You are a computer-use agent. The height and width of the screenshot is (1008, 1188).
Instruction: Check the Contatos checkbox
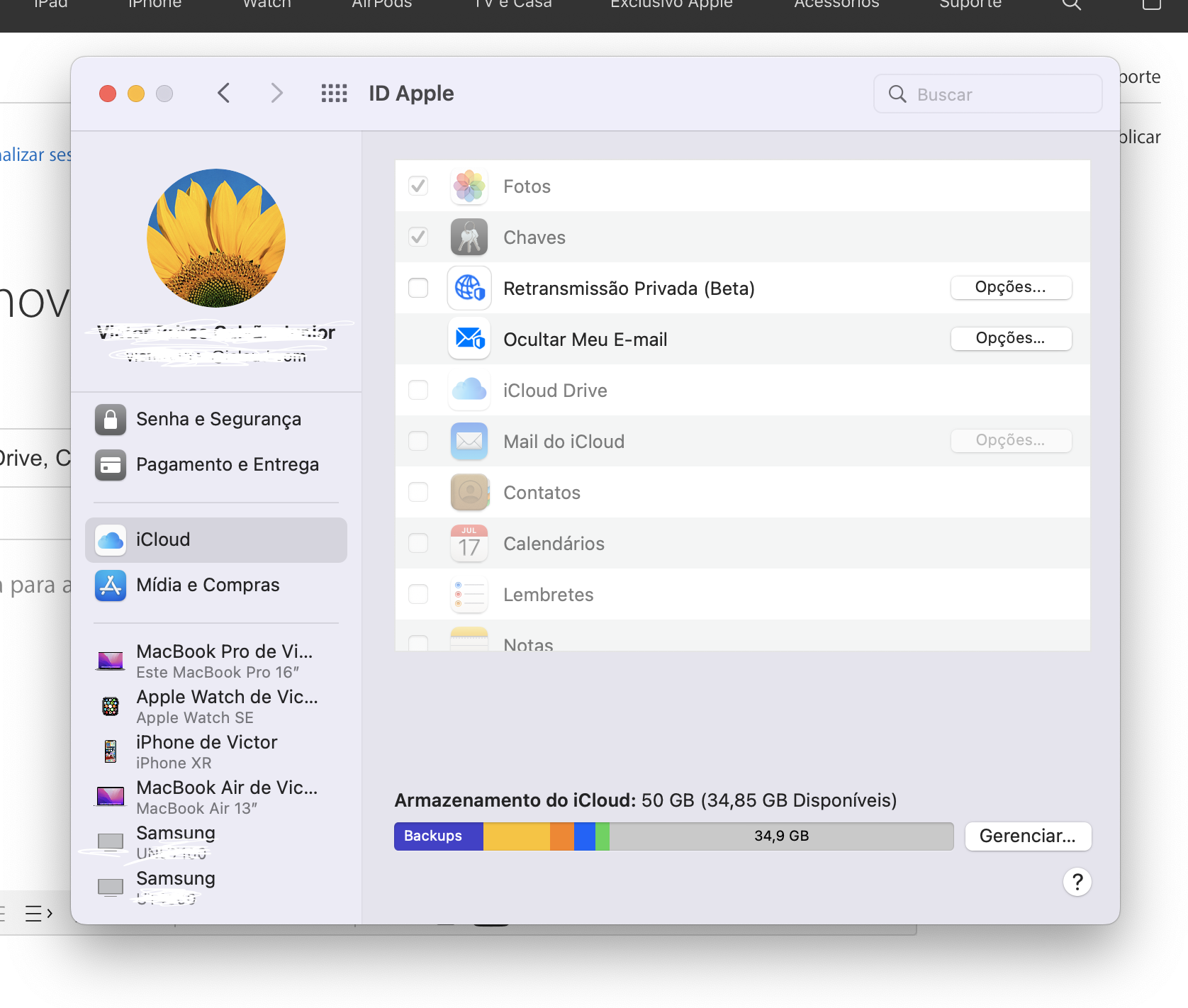418,492
